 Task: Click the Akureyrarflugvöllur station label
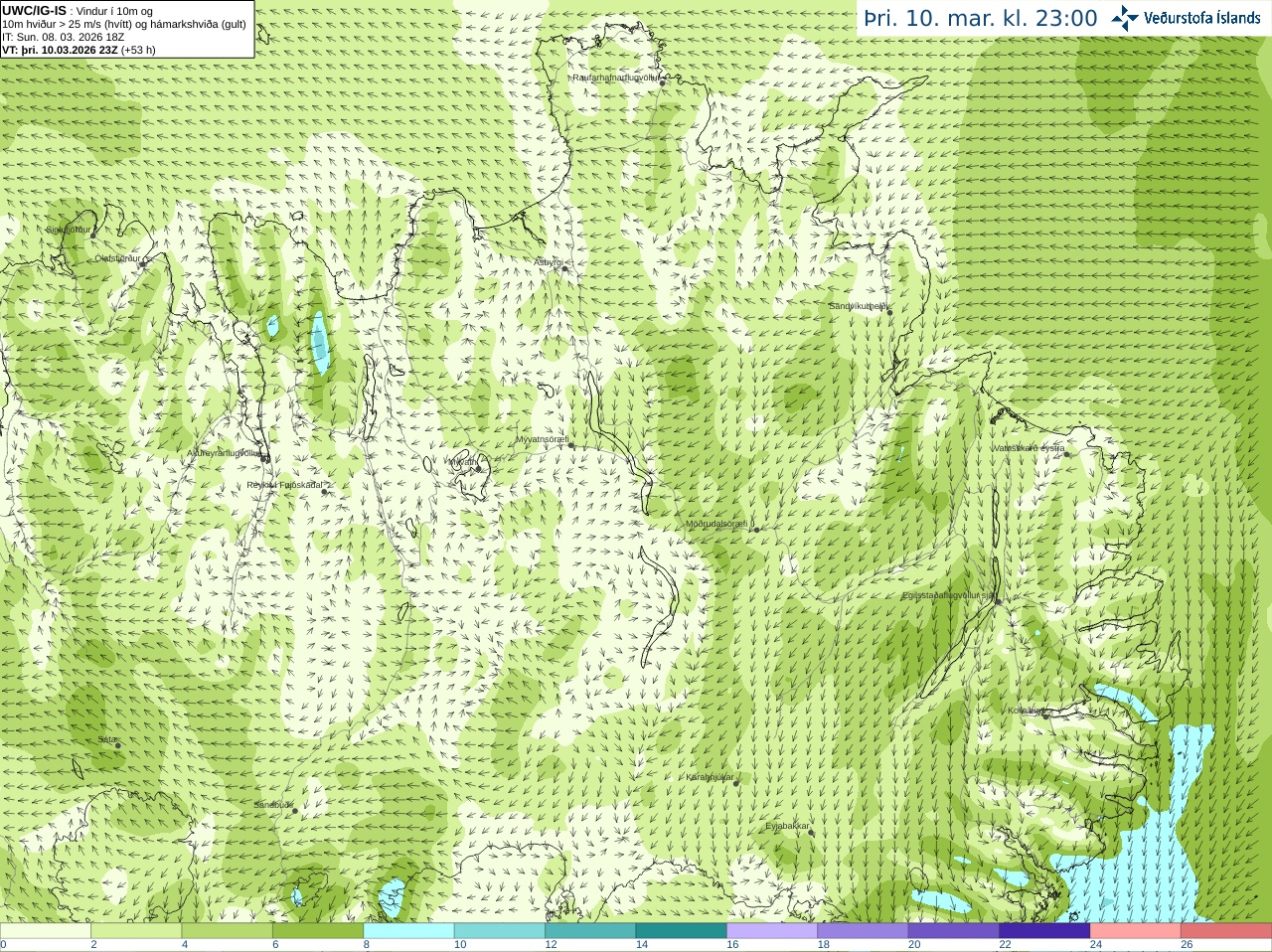pos(225,452)
